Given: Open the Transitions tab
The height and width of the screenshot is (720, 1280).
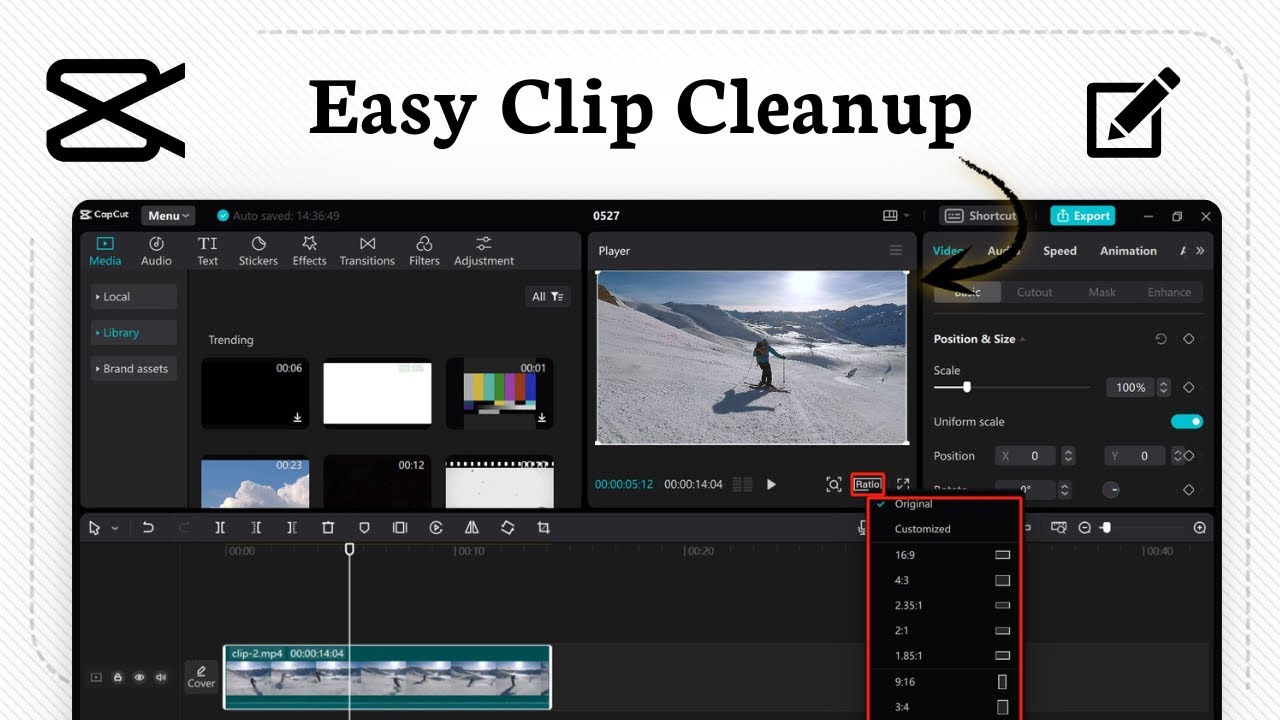Looking at the screenshot, I should click(367, 251).
